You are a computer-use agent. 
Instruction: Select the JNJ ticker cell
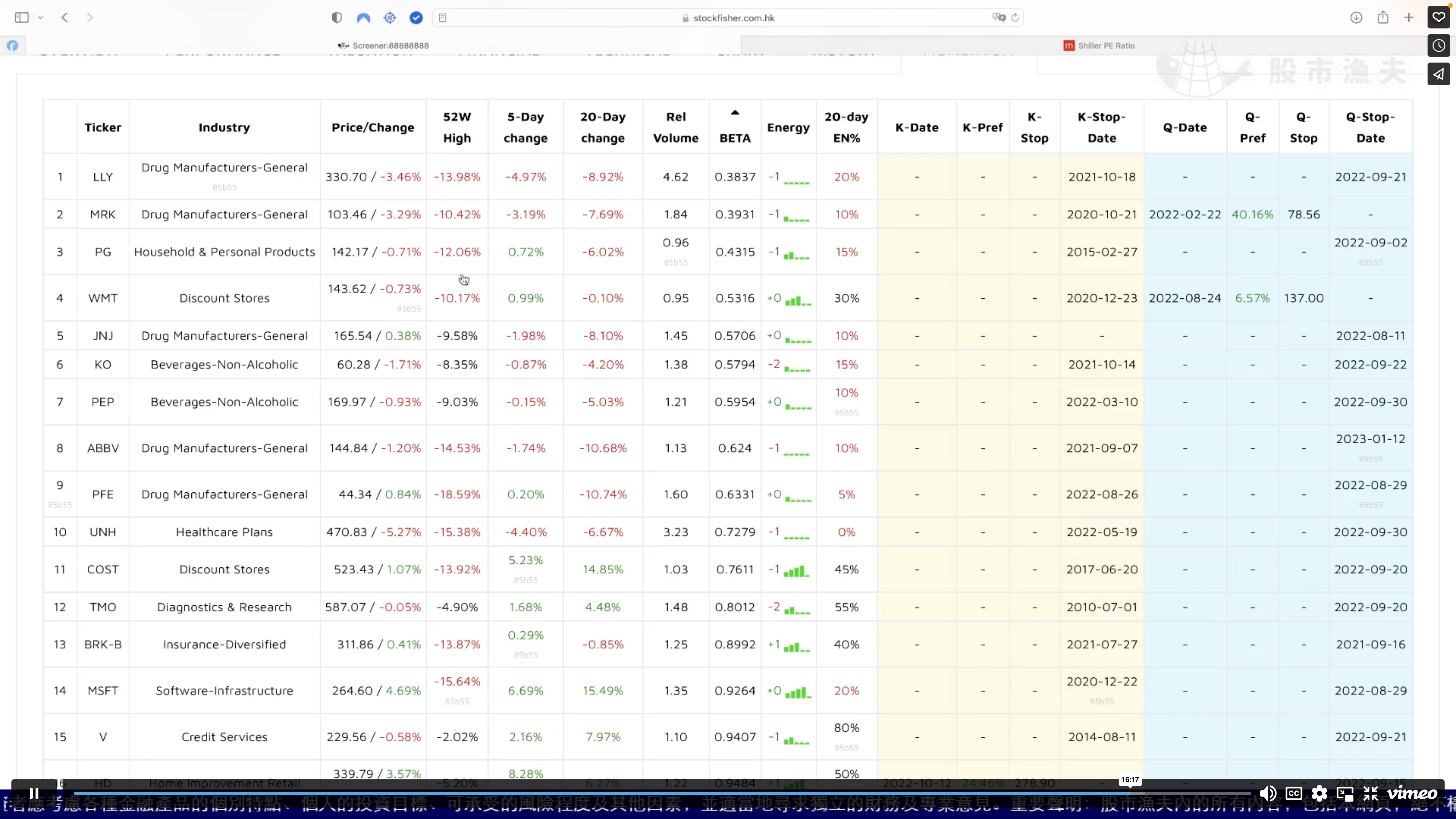point(103,336)
